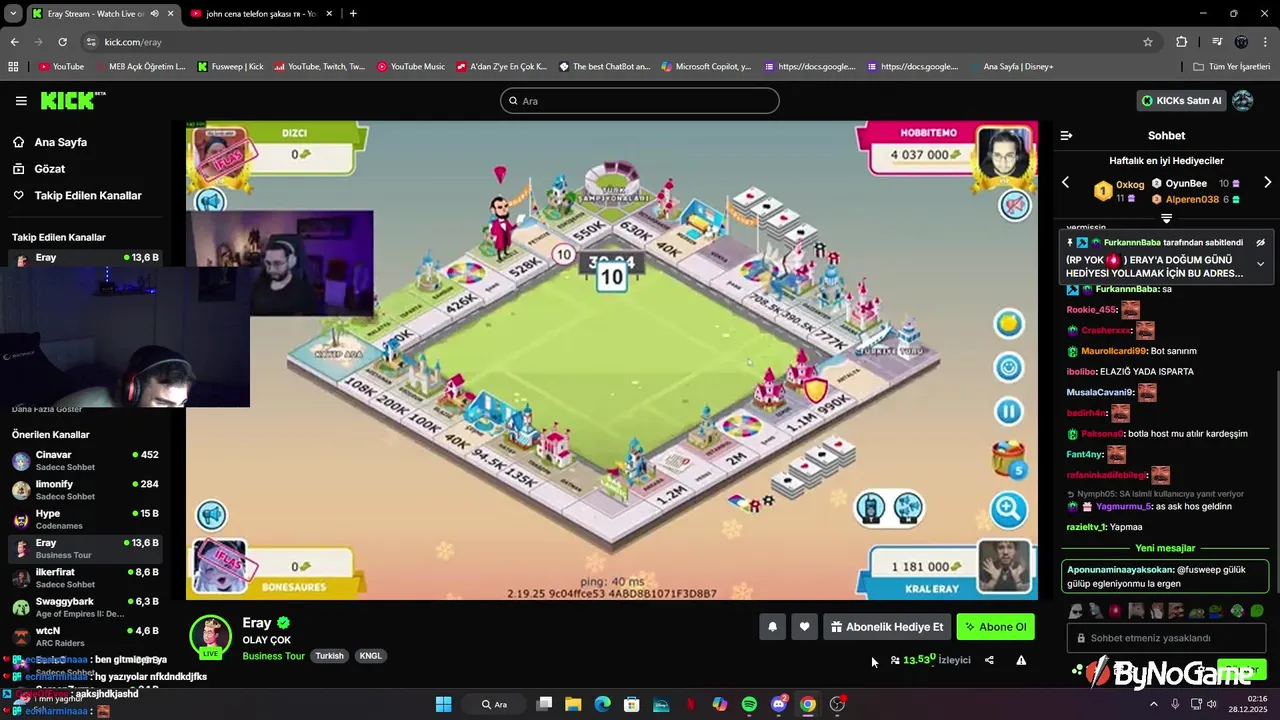Open Eray's live avatar
Viewport: 1280px width, 720px height.
click(211, 637)
